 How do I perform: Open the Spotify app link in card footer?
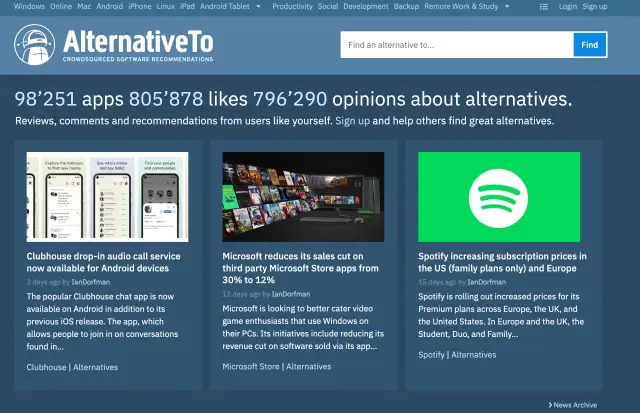[x=431, y=355]
